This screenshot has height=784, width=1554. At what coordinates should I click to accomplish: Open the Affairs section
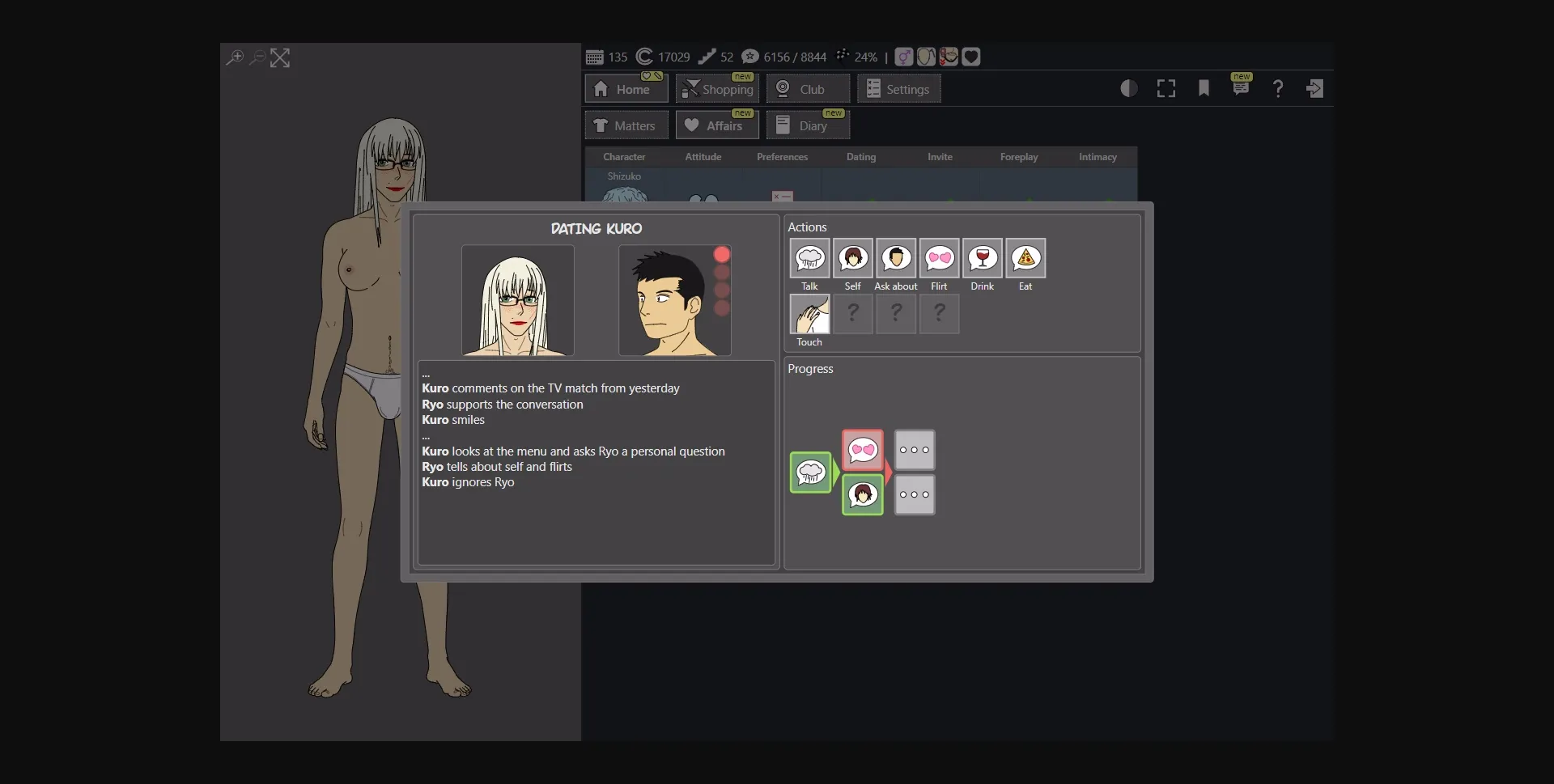716,124
